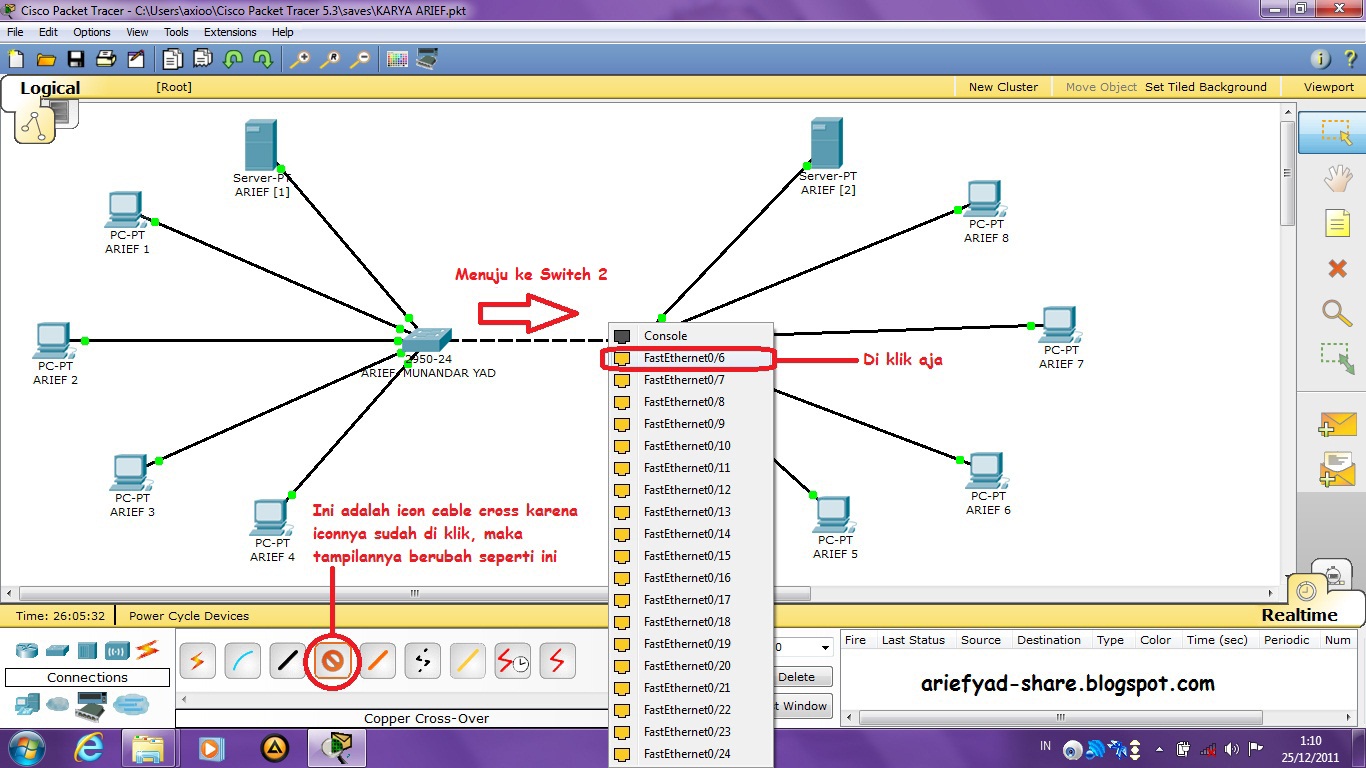Viewport: 1366px width, 768px height.
Task: Select the FastEthernet0/6 port
Action: [691, 358]
